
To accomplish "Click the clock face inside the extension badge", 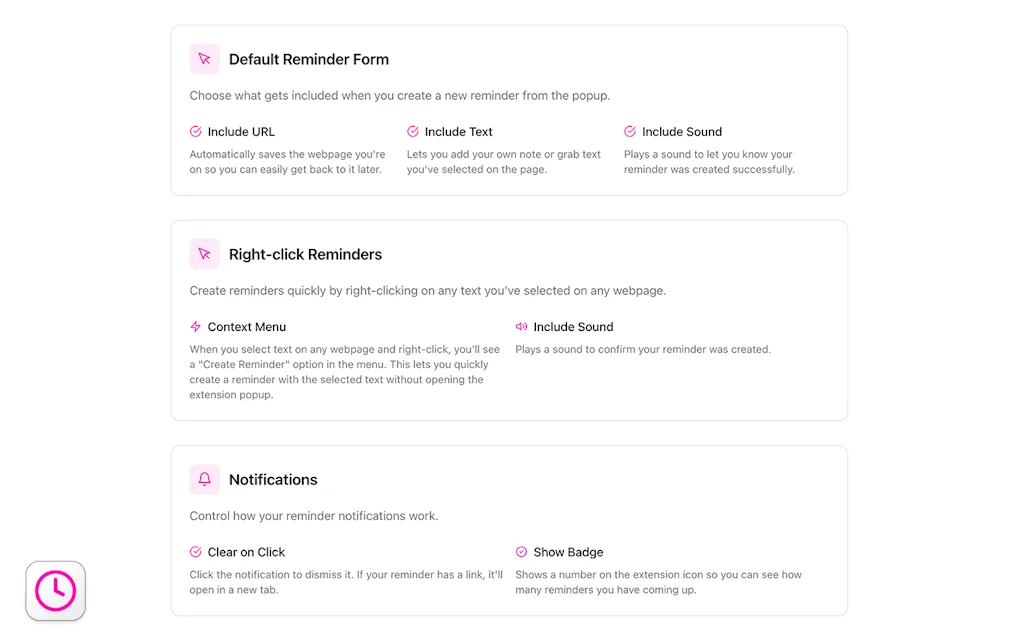I will pyautogui.click(x=55, y=591).
